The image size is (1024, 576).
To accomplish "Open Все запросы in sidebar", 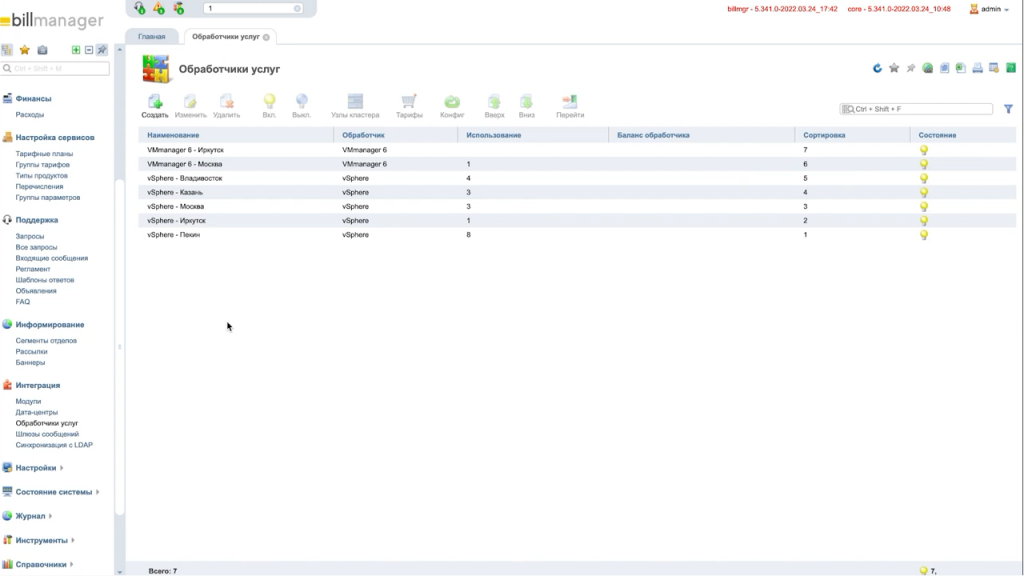I will [36, 247].
